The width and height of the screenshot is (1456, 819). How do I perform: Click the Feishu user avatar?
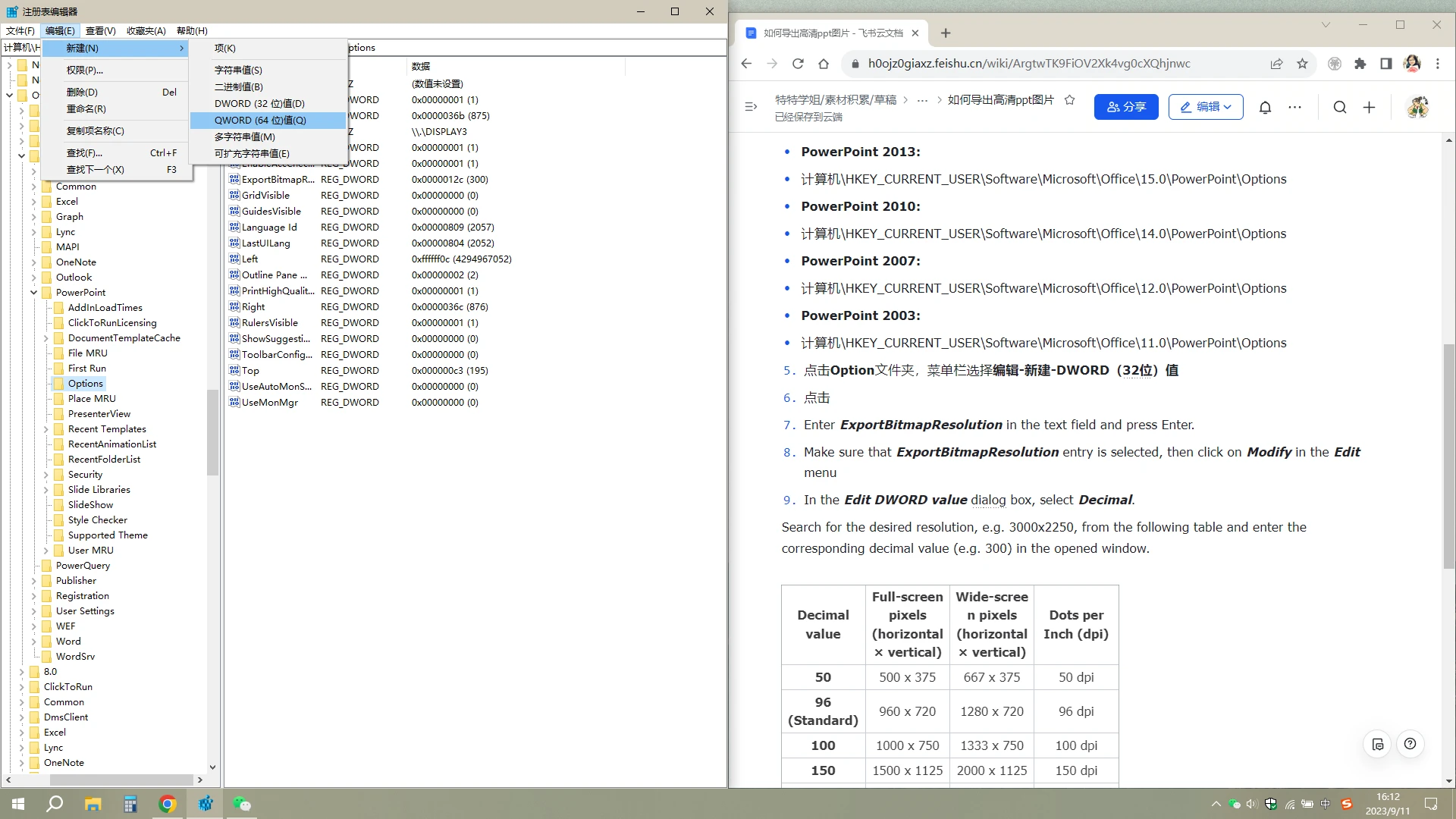pyautogui.click(x=1417, y=107)
